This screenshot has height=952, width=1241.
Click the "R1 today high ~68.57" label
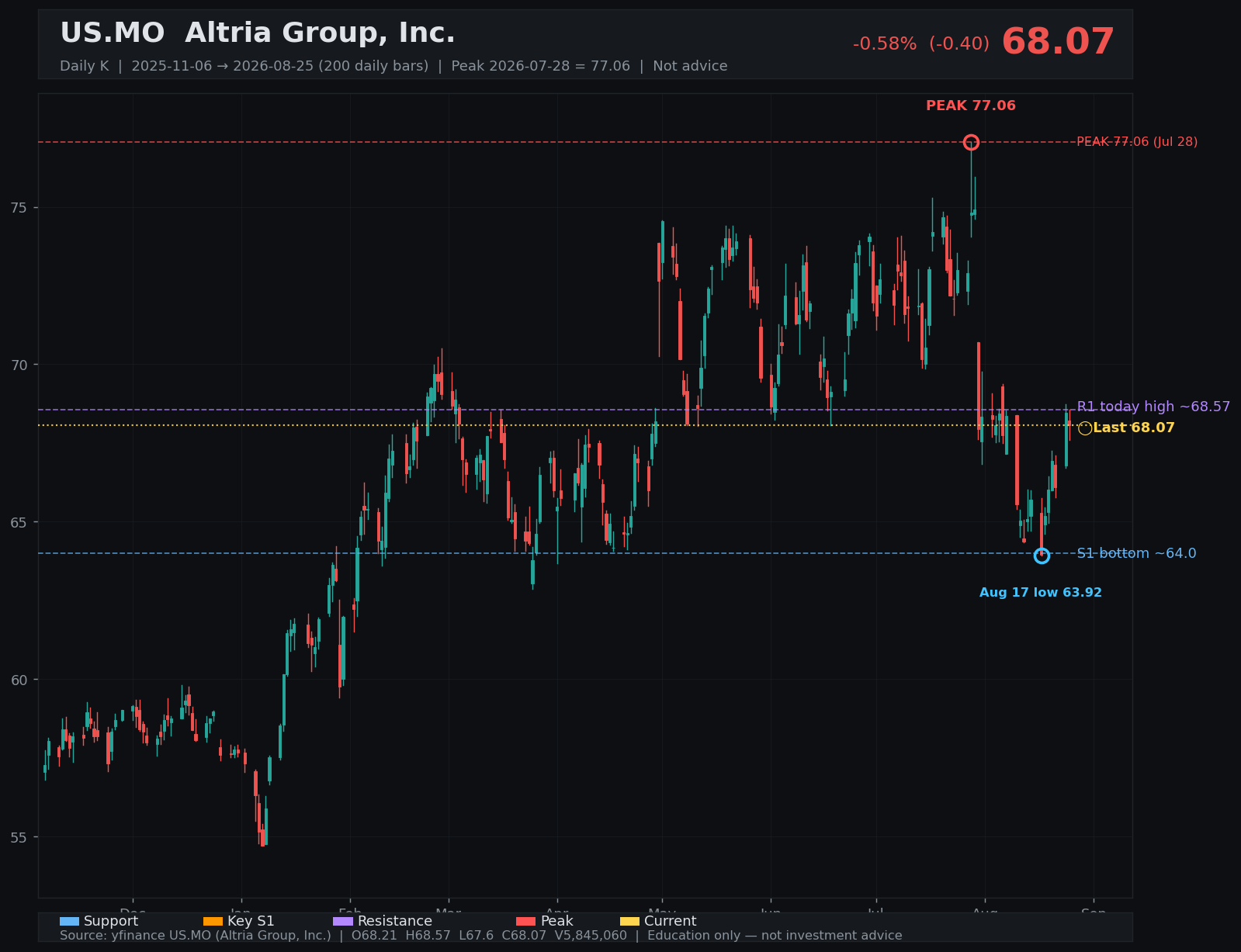coord(1153,407)
